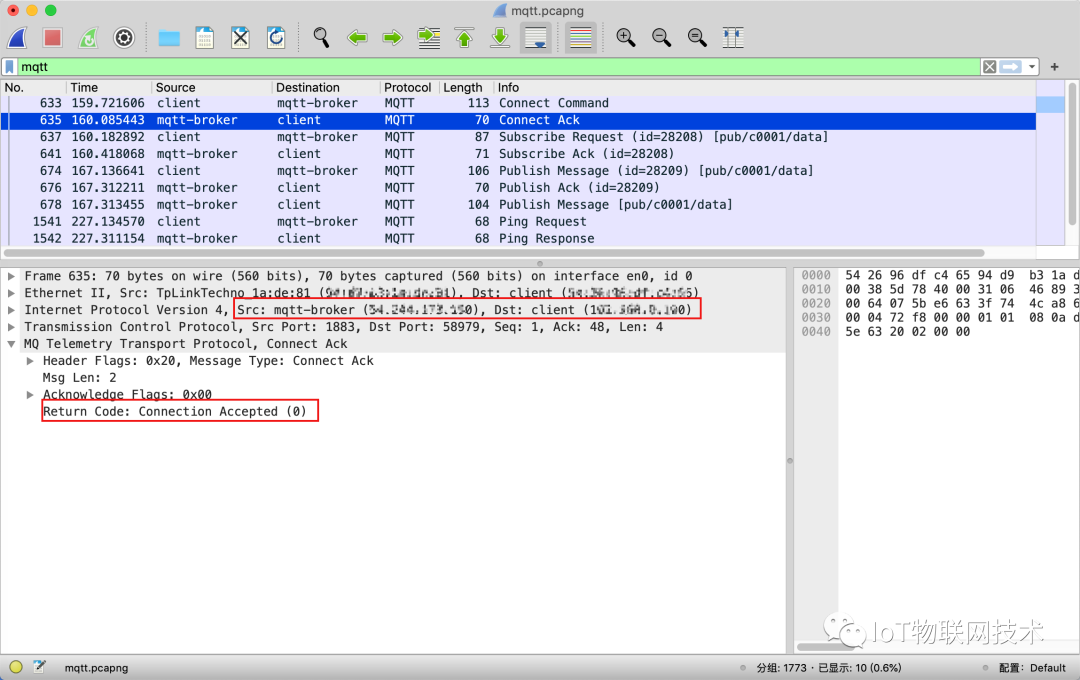The height and width of the screenshot is (680, 1080).
Task: Toggle auto-scroll during live capture
Action: click(x=536, y=38)
